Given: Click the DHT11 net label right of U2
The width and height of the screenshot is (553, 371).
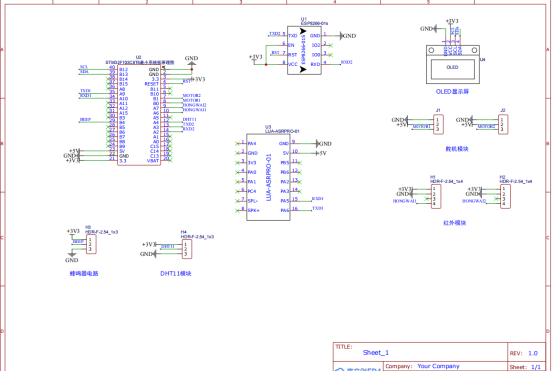Looking at the screenshot, I should point(189,120).
